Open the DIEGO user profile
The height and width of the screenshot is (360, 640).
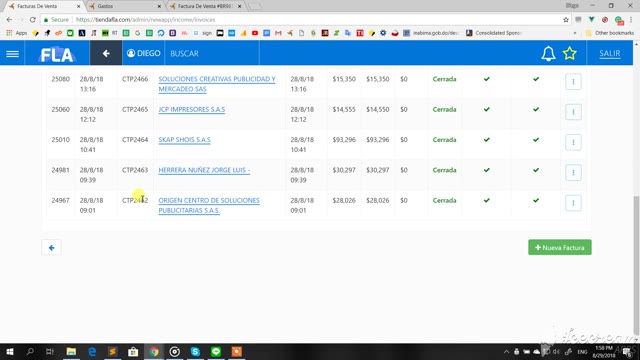(143, 53)
